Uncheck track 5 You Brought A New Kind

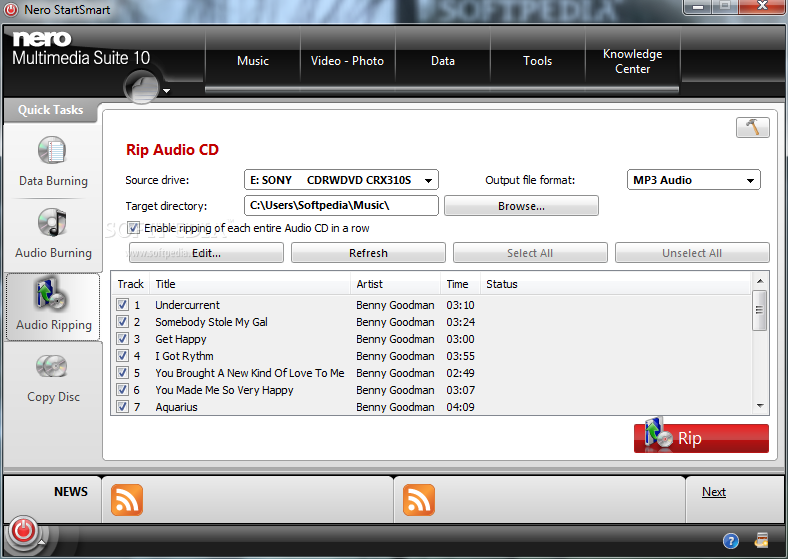tap(122, 373)
